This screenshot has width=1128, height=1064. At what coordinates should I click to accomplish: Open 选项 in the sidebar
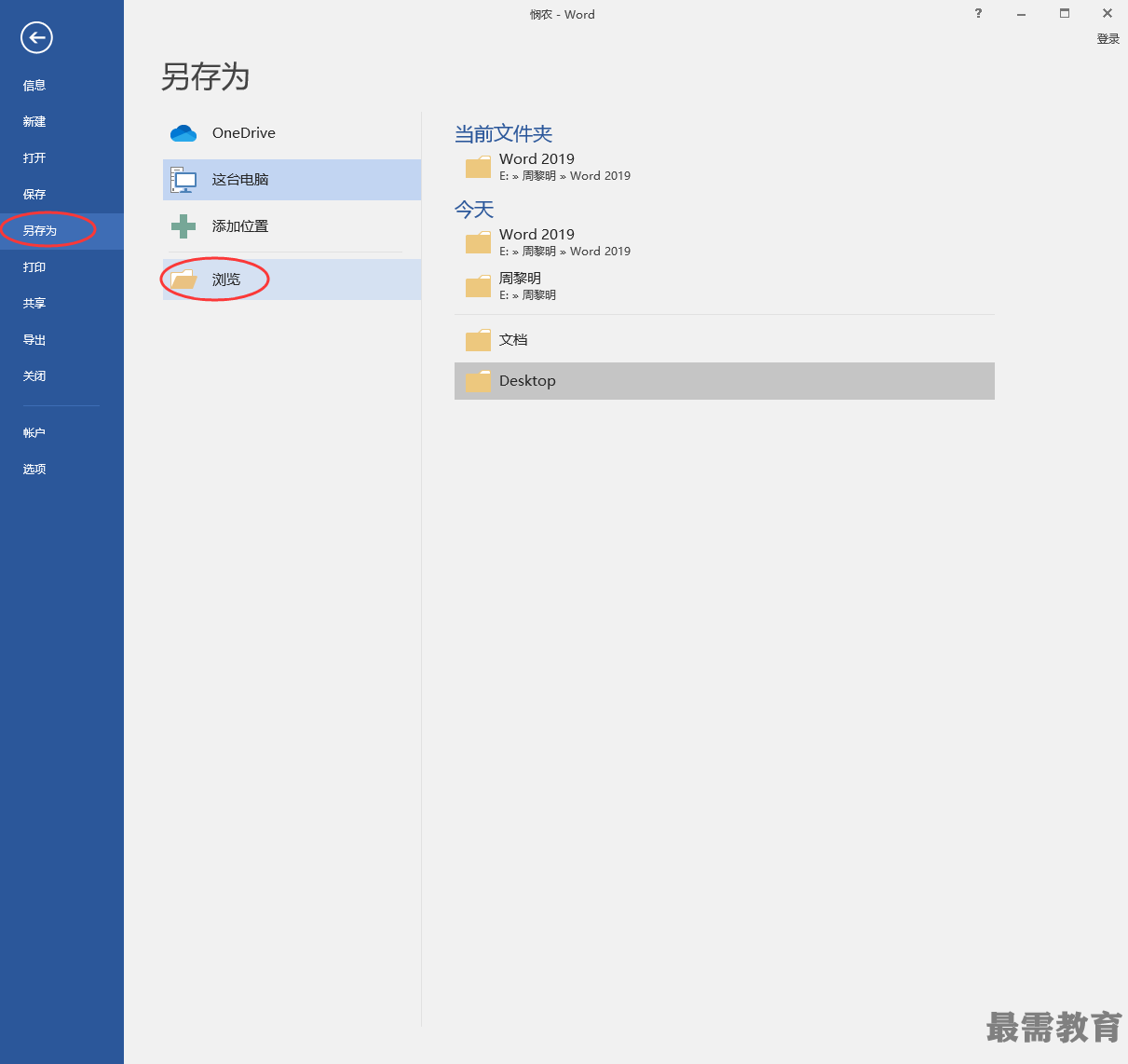click(61, 469)
